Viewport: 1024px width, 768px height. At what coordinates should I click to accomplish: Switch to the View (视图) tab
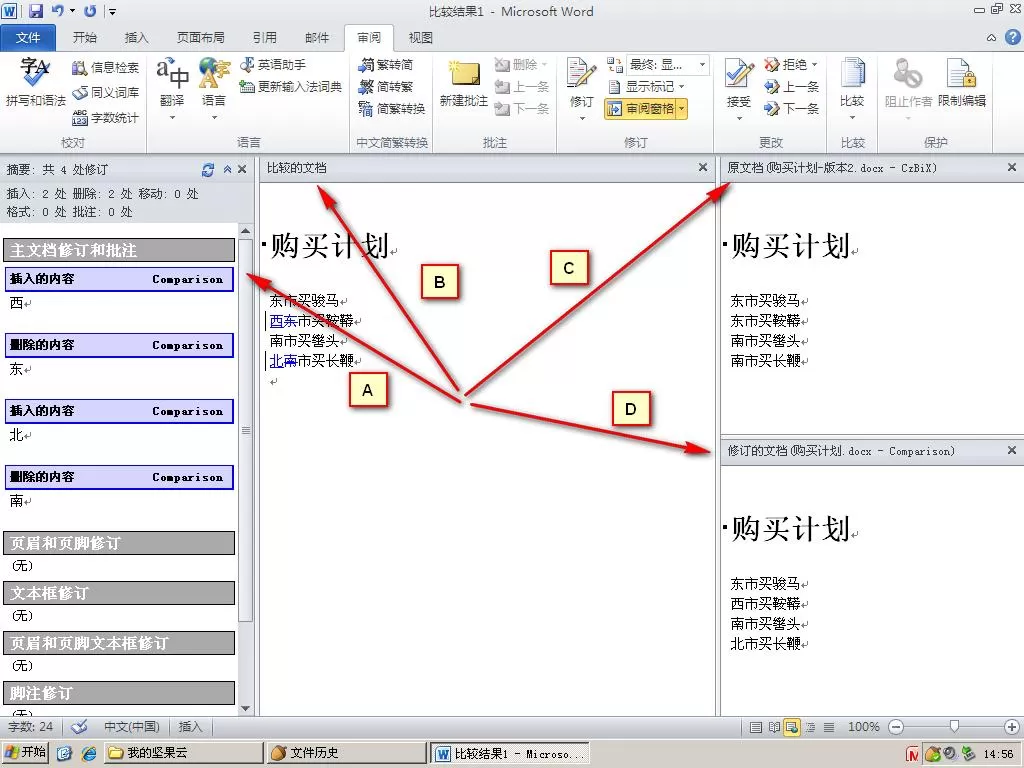pos(421,38)
